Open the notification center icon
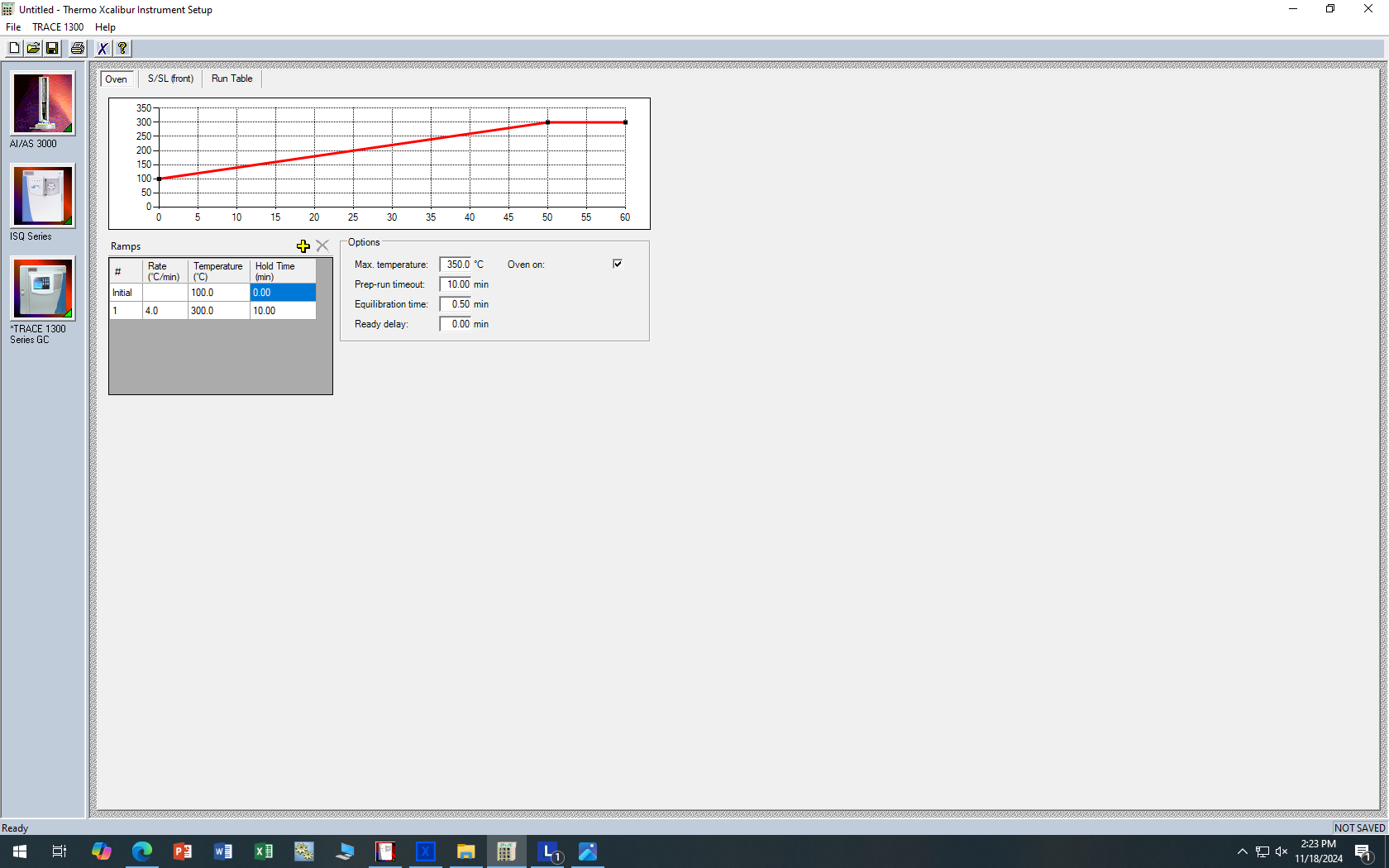The height and width of the screenshot is (868, 1389). click(1364, 851)
